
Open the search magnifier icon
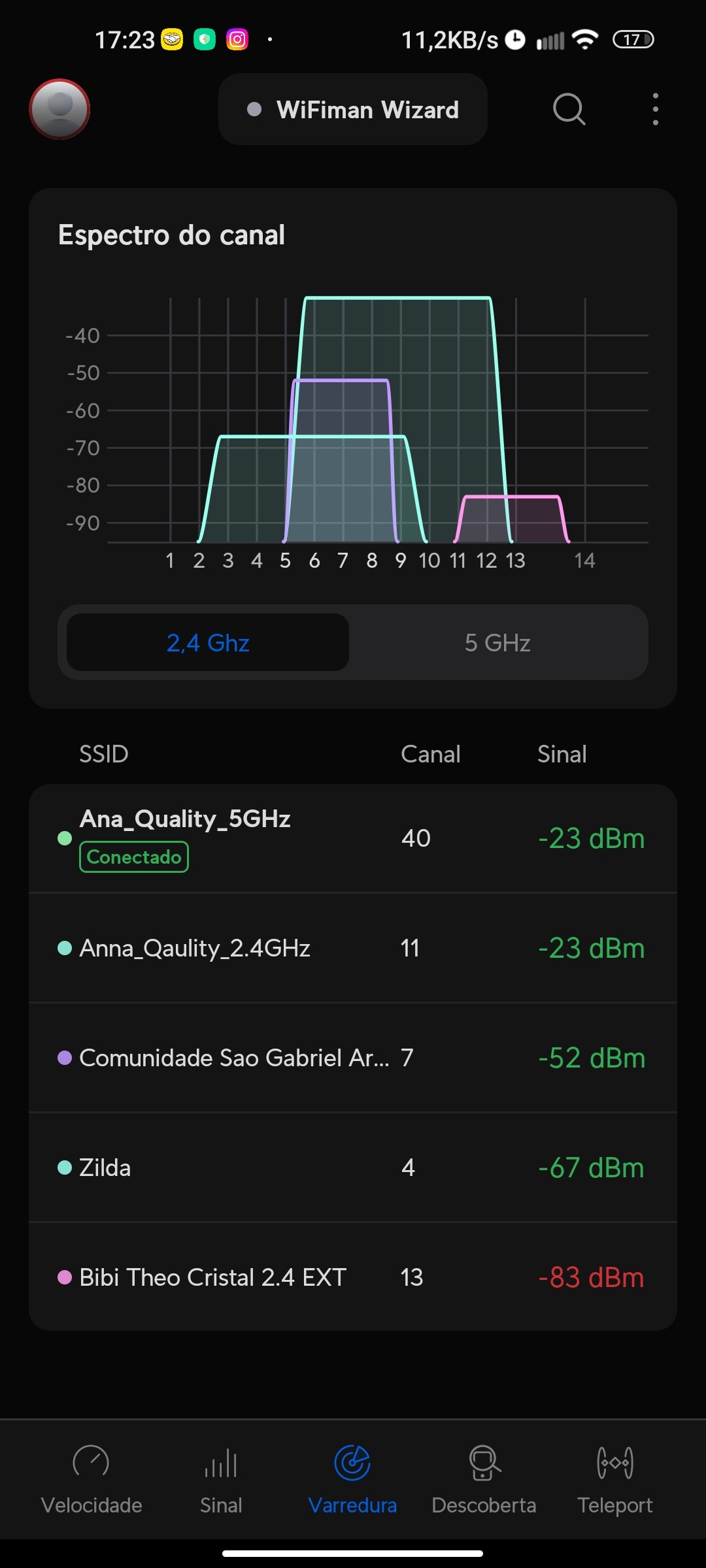(569, 108)
